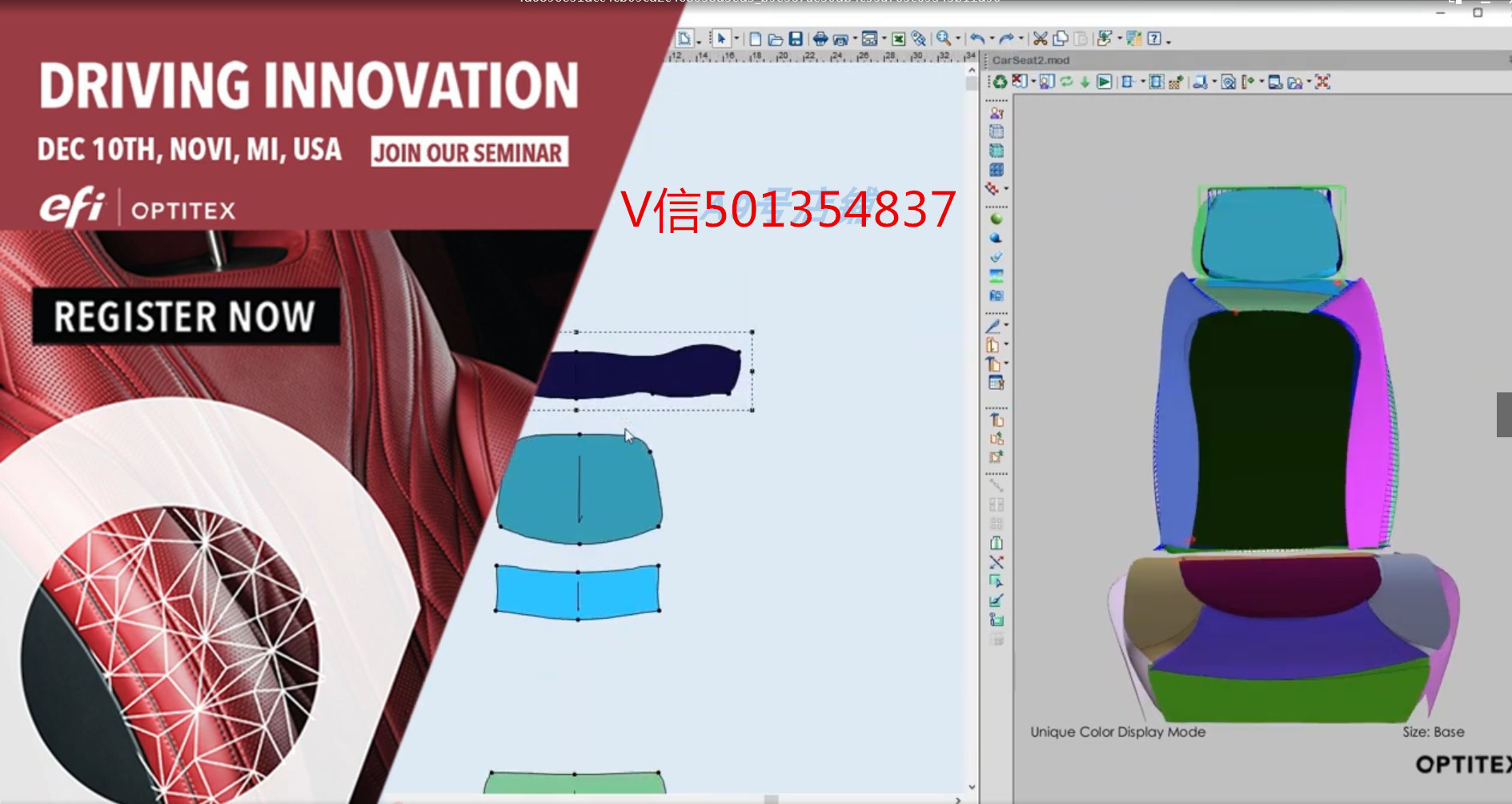Screen dimensions: 1512x804
Task: Open a file with the folder icon
Action: [x=775, y=38]
